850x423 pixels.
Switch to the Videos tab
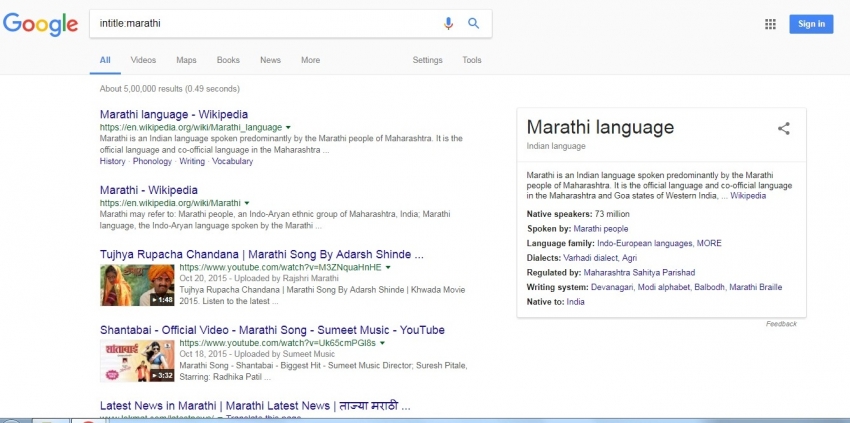tap(143, 60)
